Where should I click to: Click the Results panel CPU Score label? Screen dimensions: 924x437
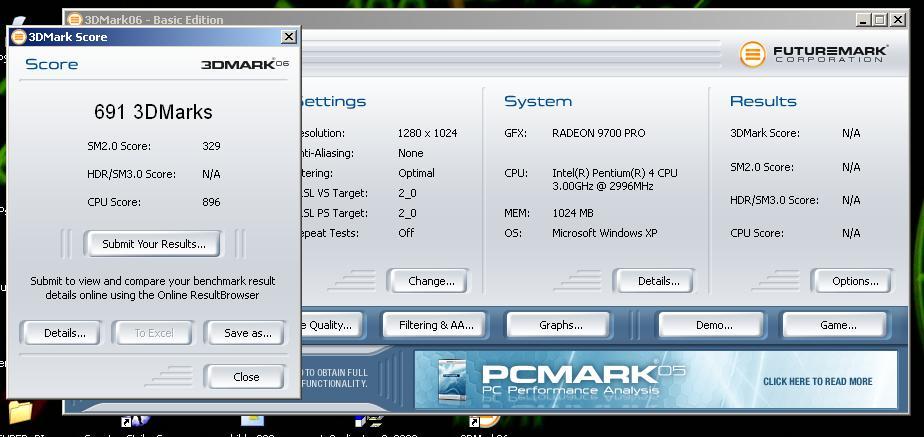(x=757, y=233)
